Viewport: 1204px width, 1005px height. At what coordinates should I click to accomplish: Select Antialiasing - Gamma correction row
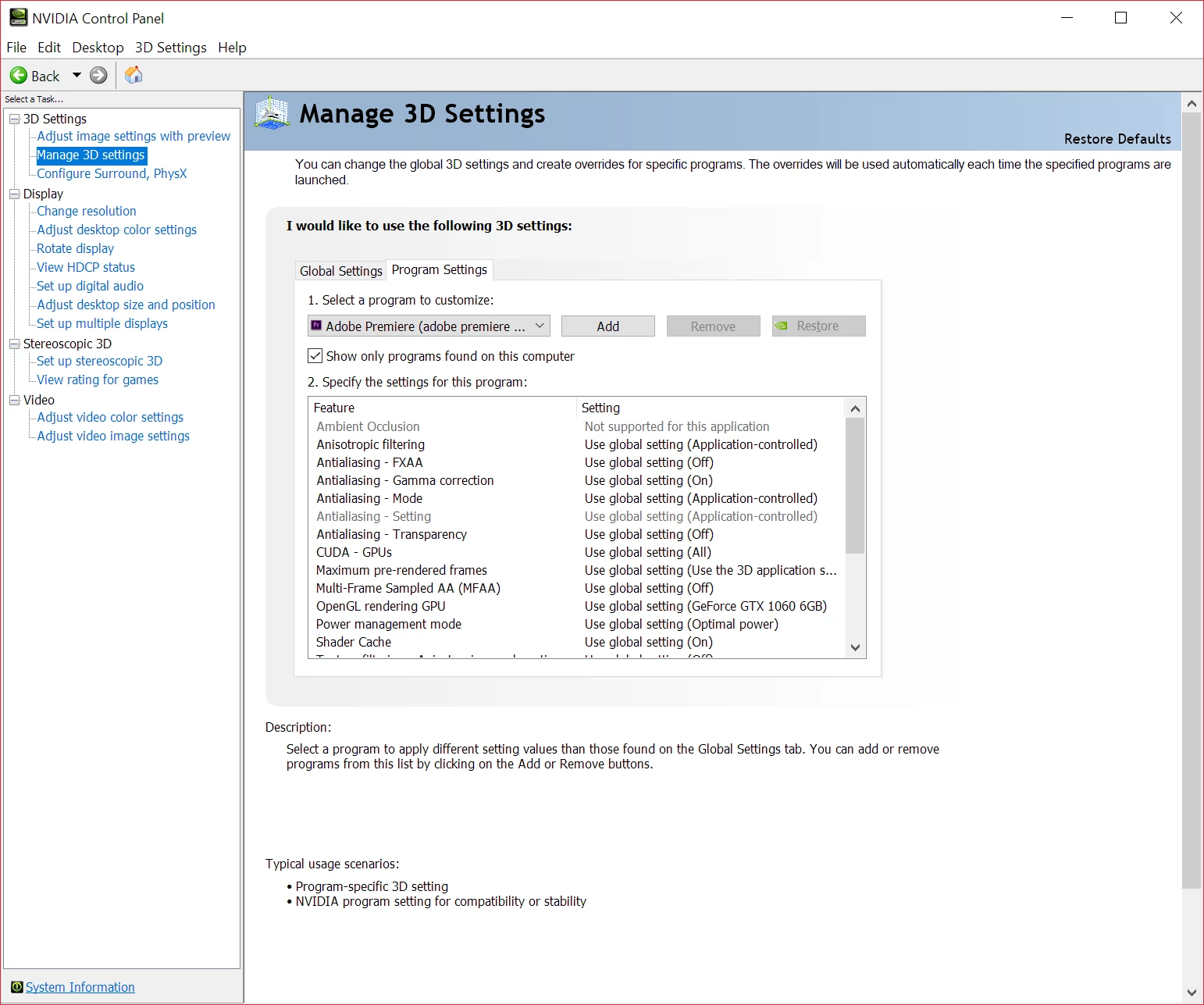pos(577,480)
